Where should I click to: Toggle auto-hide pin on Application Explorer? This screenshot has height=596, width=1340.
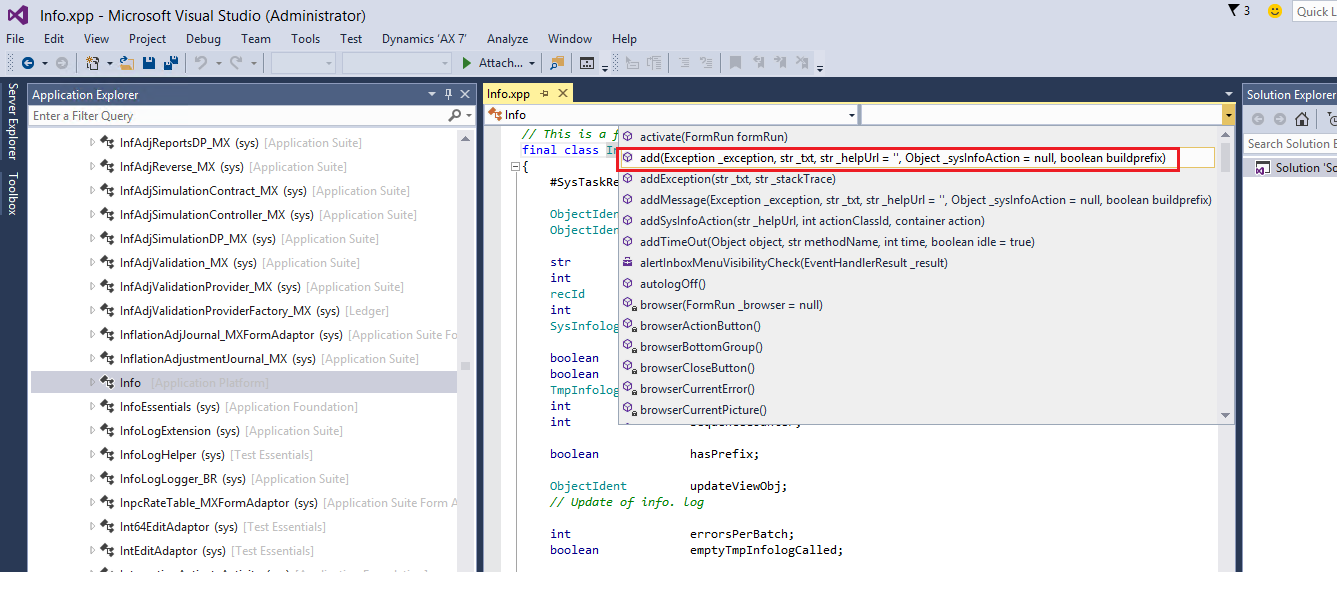(447, 94)
